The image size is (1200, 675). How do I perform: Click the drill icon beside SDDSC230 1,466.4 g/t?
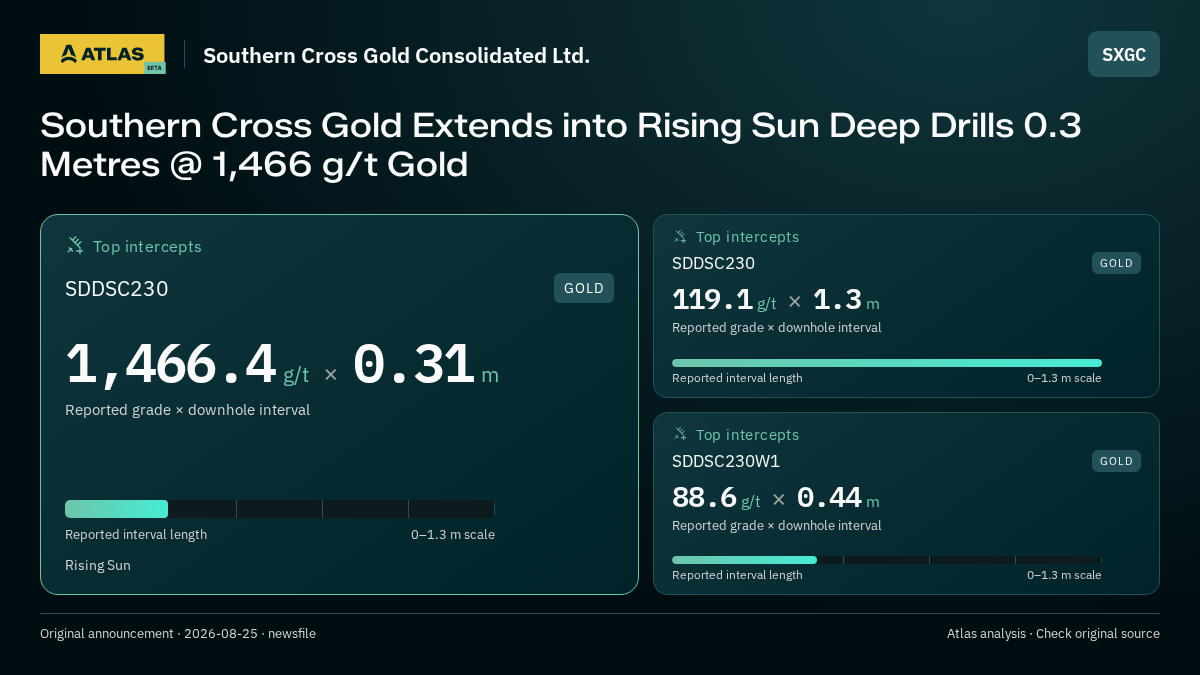coord(75,246)
